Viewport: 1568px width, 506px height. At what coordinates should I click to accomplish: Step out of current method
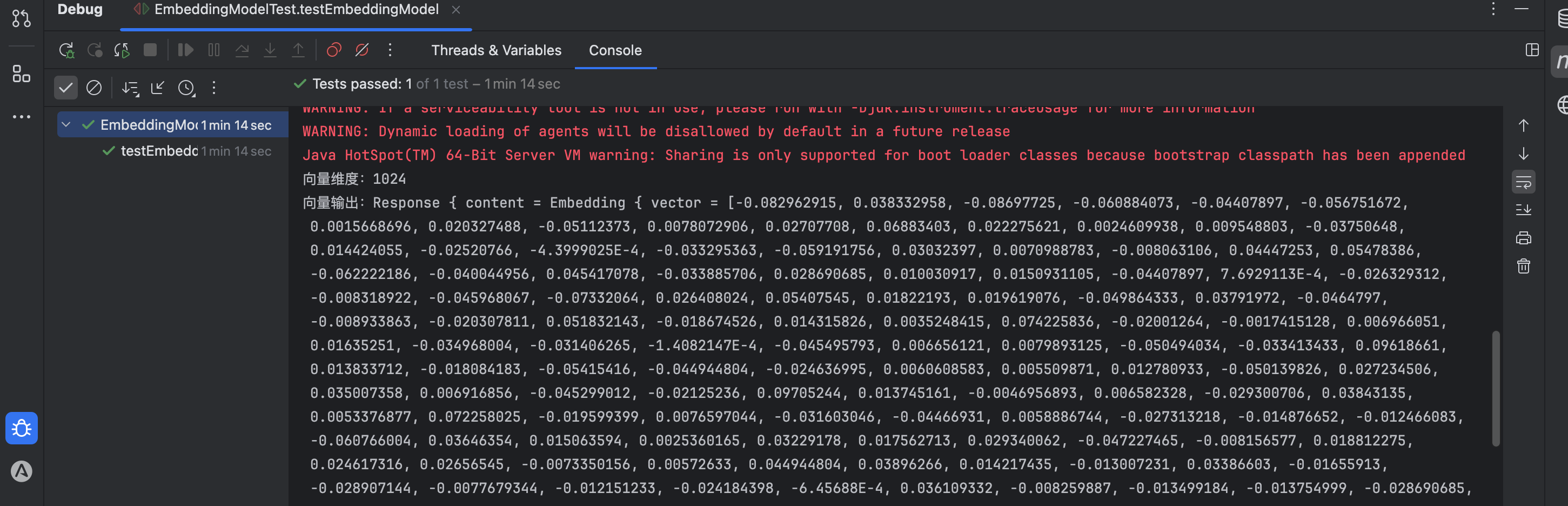(x=298, y=50)
